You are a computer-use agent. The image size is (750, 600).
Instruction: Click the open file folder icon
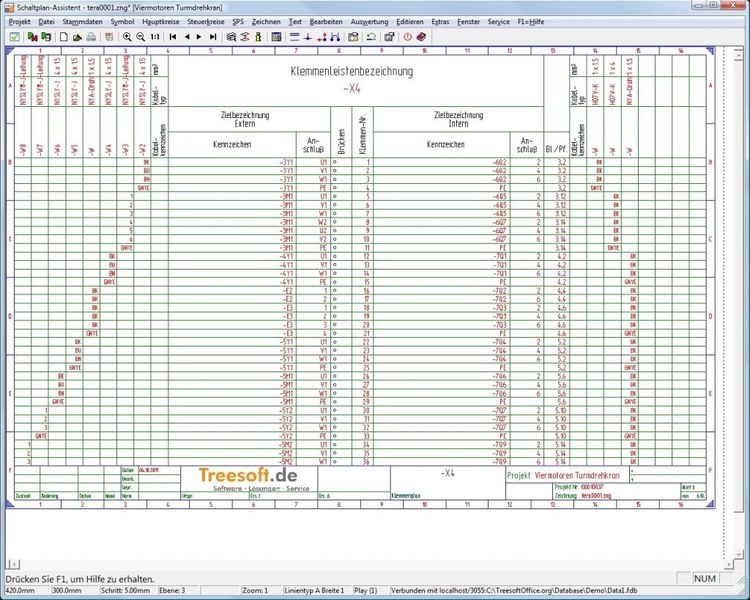tap(77, 36)
